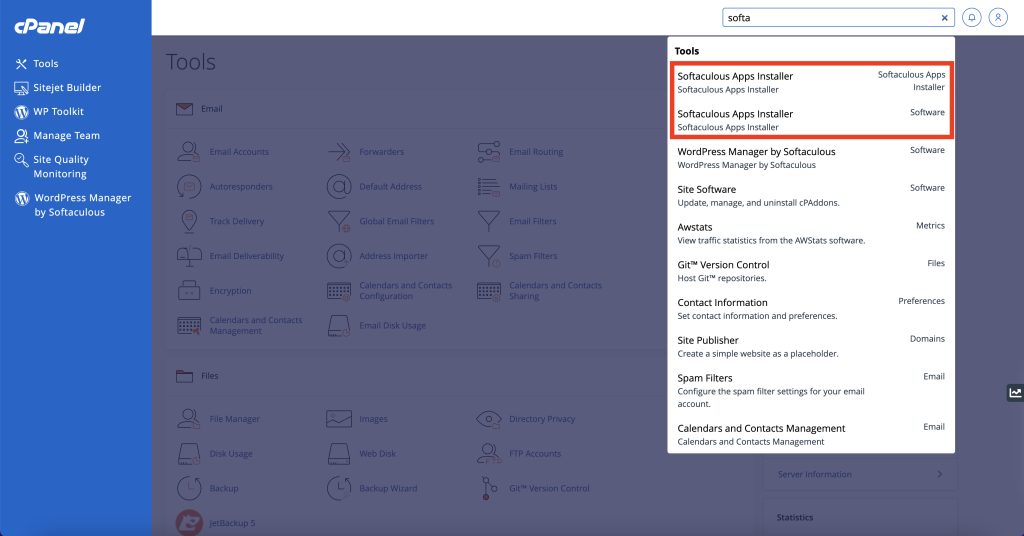Select the Softaculous Apps Installer result under Software
Screen dimensions: 1024x536
[811, 119]
